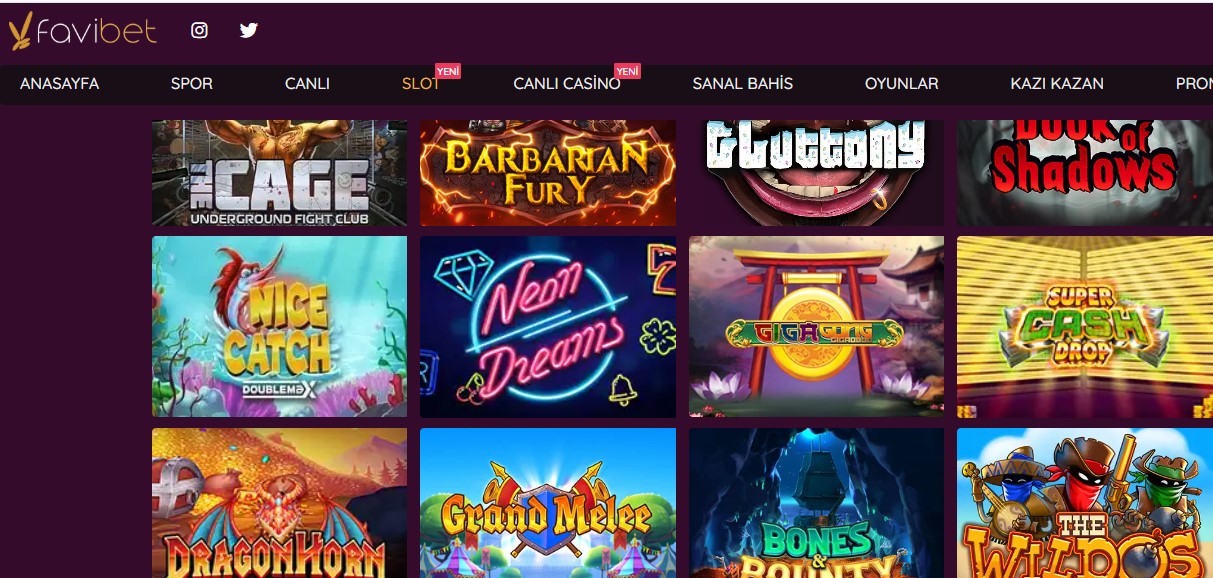Viewport: 1213px width, 578px height.
Task: Open the Twitter bird icon
Action: (x=249, y=30)
